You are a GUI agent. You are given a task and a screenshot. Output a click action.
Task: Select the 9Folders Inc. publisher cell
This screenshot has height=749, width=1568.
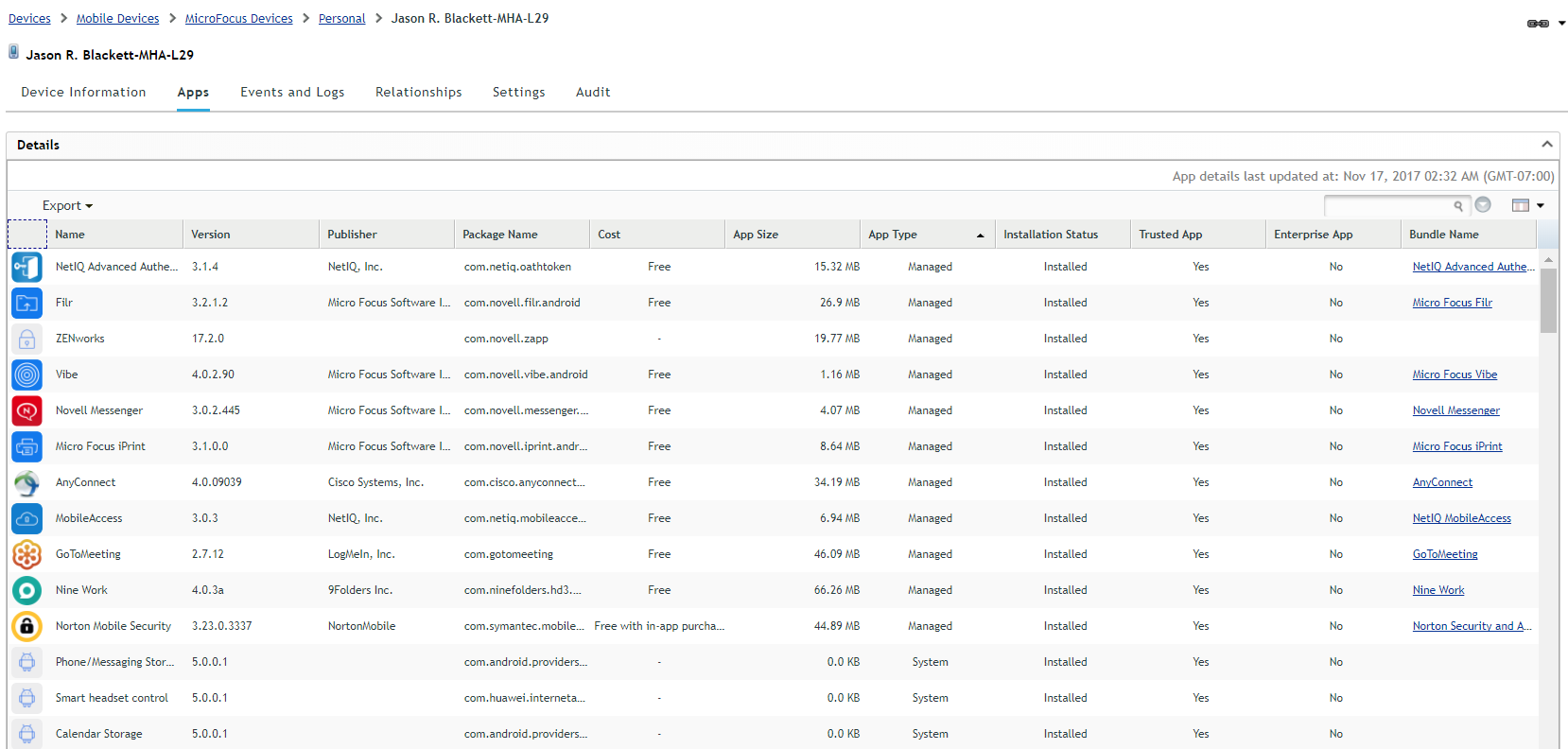tap(360, 590)
